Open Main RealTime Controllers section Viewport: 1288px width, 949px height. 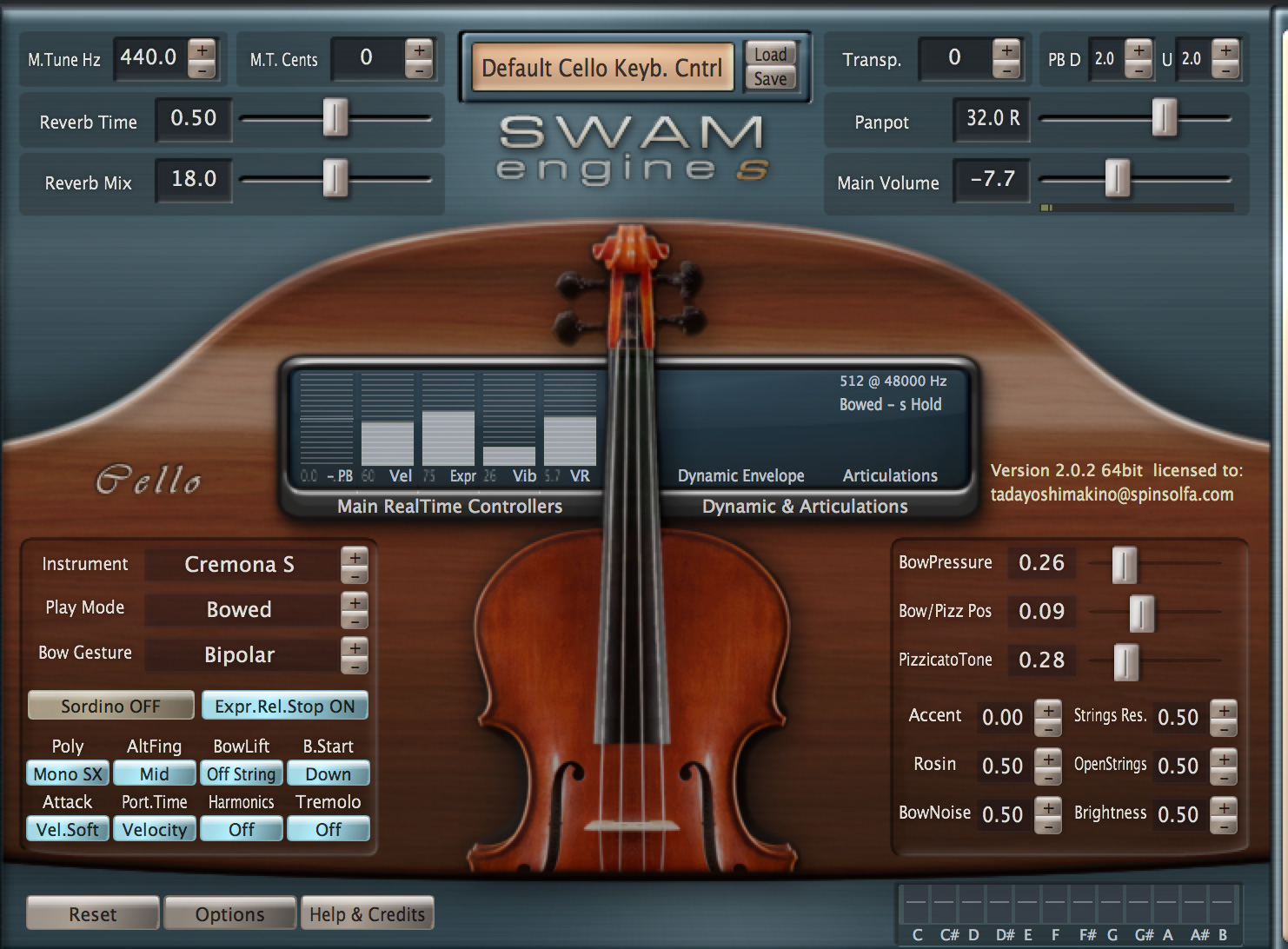pos(449,506)
